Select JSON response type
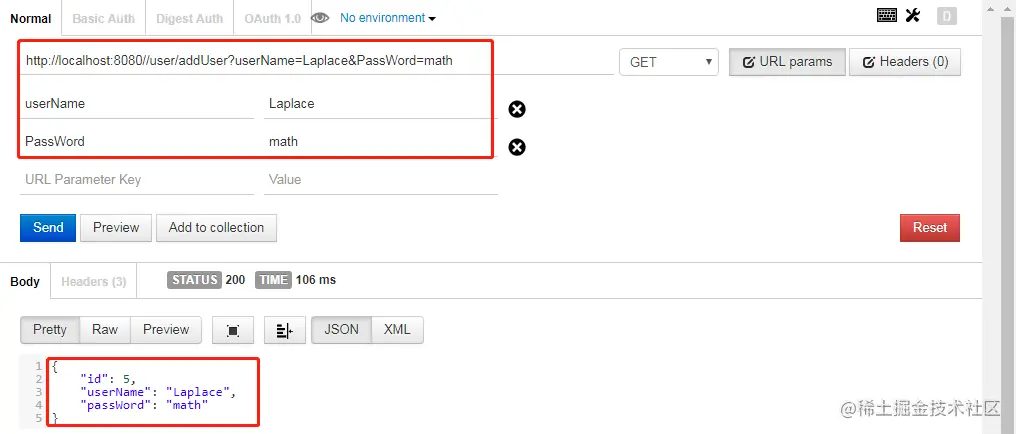 [x=341, y=330]
